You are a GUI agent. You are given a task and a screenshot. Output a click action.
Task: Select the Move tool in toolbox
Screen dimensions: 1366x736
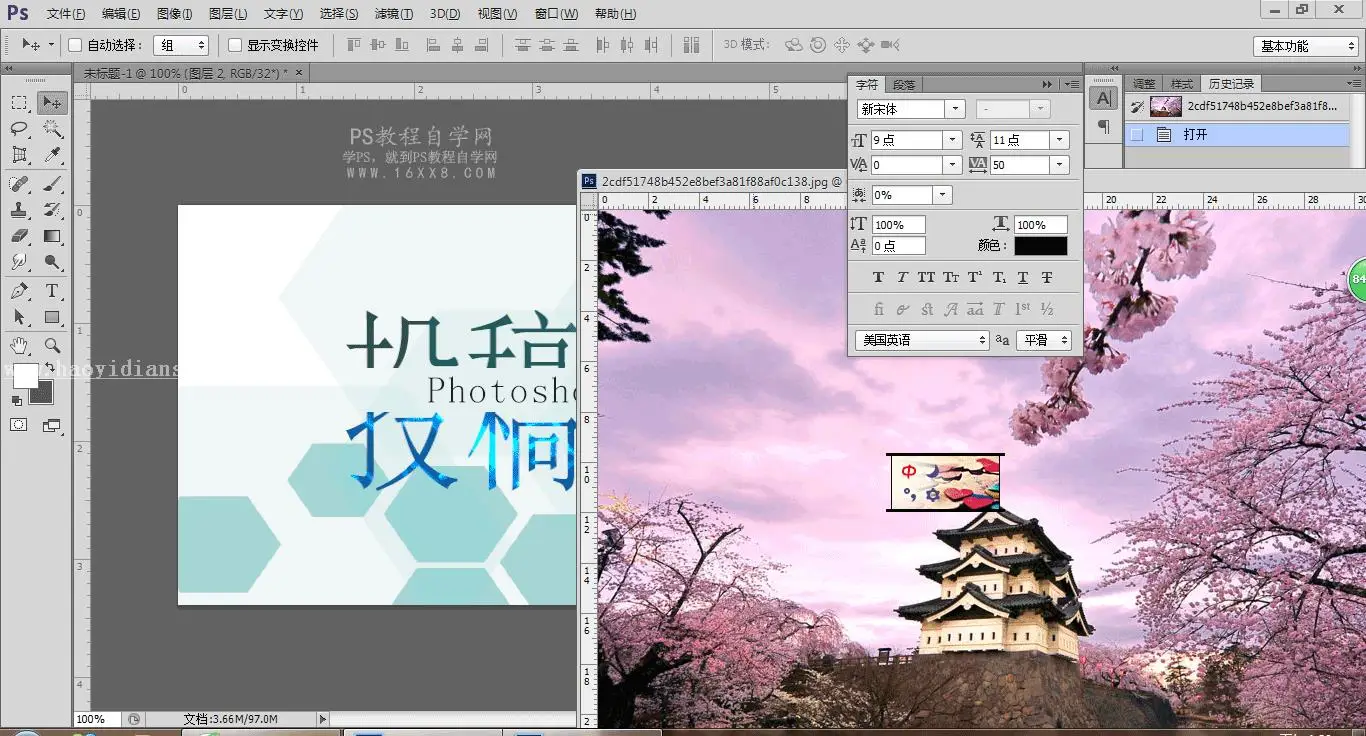[52, 102]
